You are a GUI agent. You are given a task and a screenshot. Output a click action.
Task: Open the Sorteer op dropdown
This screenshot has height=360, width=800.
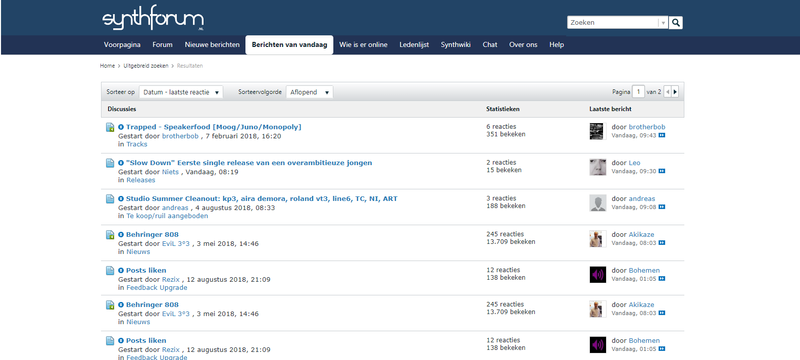pos(181,92)
